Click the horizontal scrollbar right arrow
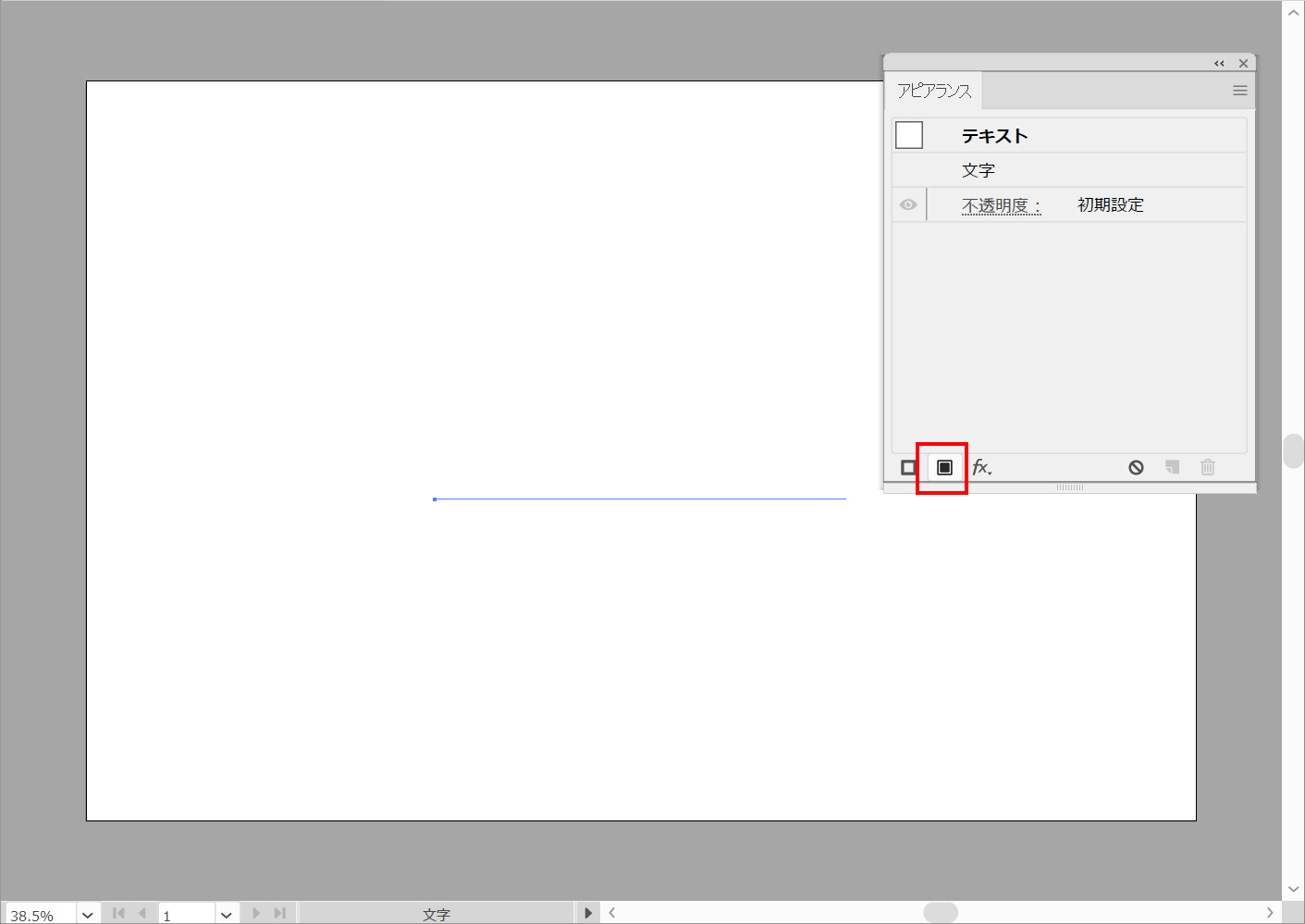This screenshot has width=1305, height=924. [1270, 913]
